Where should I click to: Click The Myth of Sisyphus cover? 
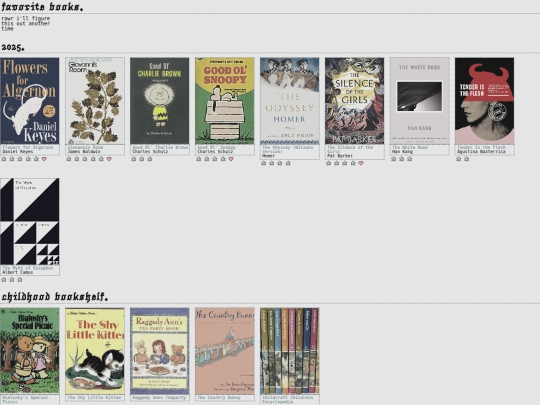click(30, 221)
